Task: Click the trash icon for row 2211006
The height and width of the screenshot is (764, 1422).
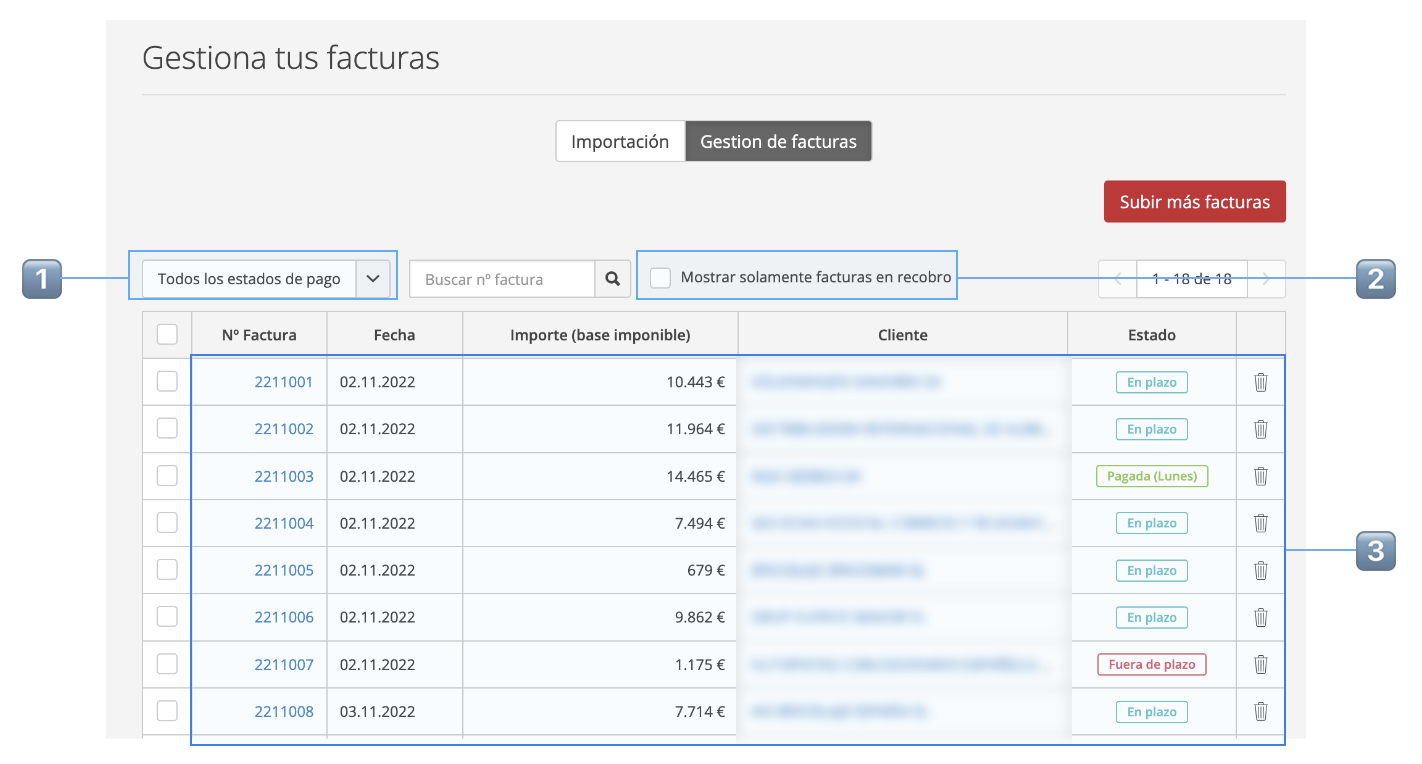Action: 1261,617
